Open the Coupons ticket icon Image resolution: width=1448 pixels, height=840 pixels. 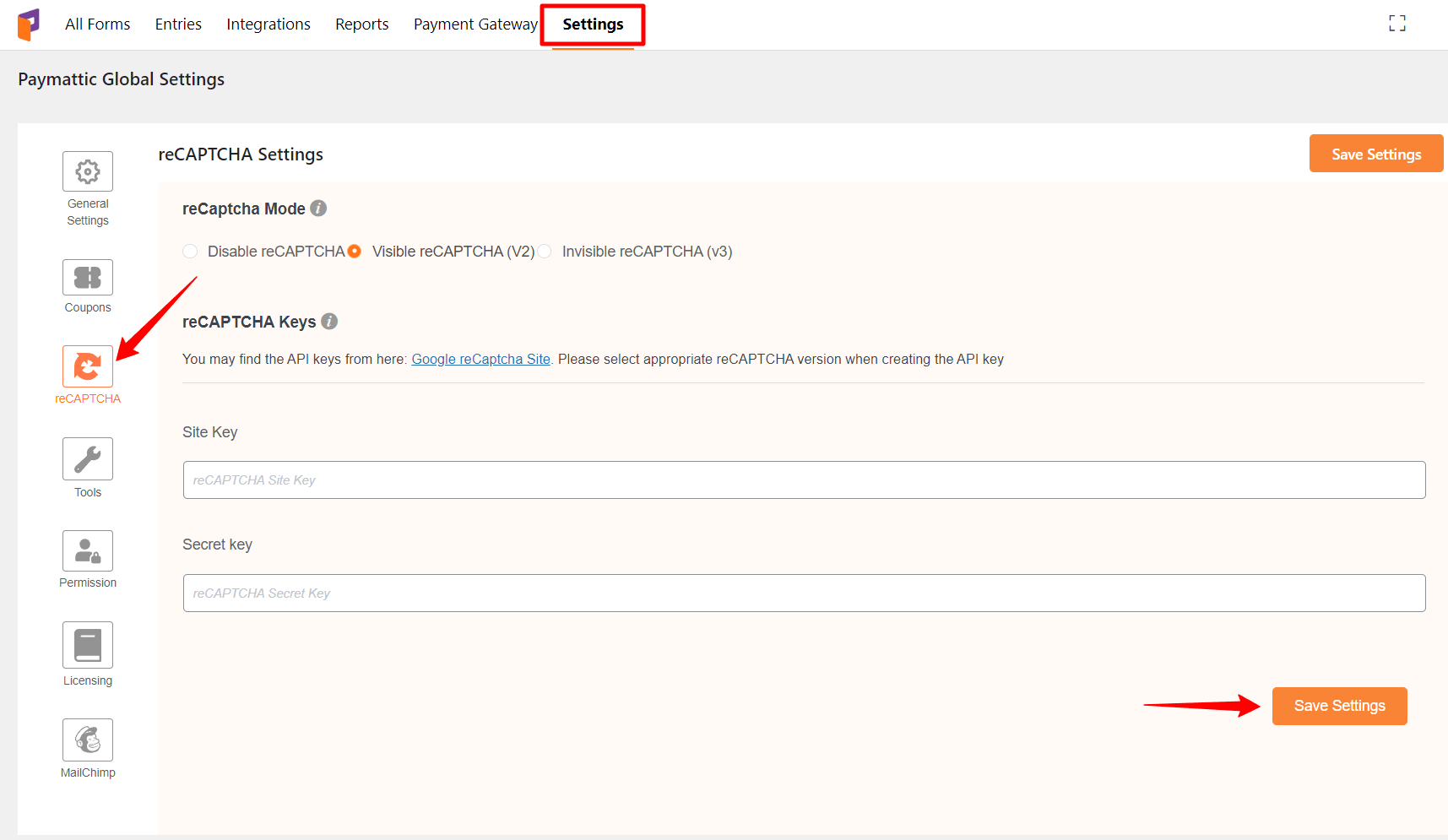[88, 277]
